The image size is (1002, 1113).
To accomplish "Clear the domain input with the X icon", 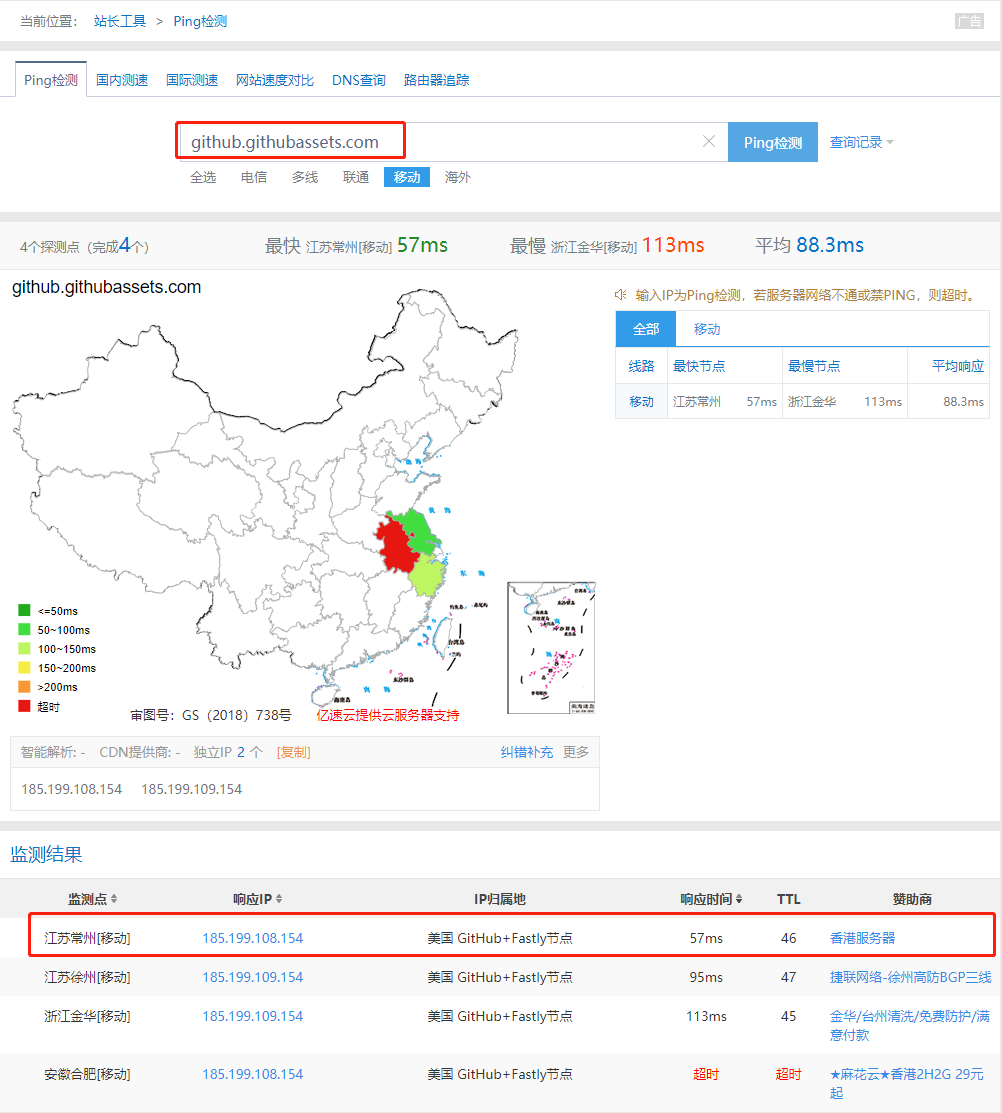I will coord(709,142).
